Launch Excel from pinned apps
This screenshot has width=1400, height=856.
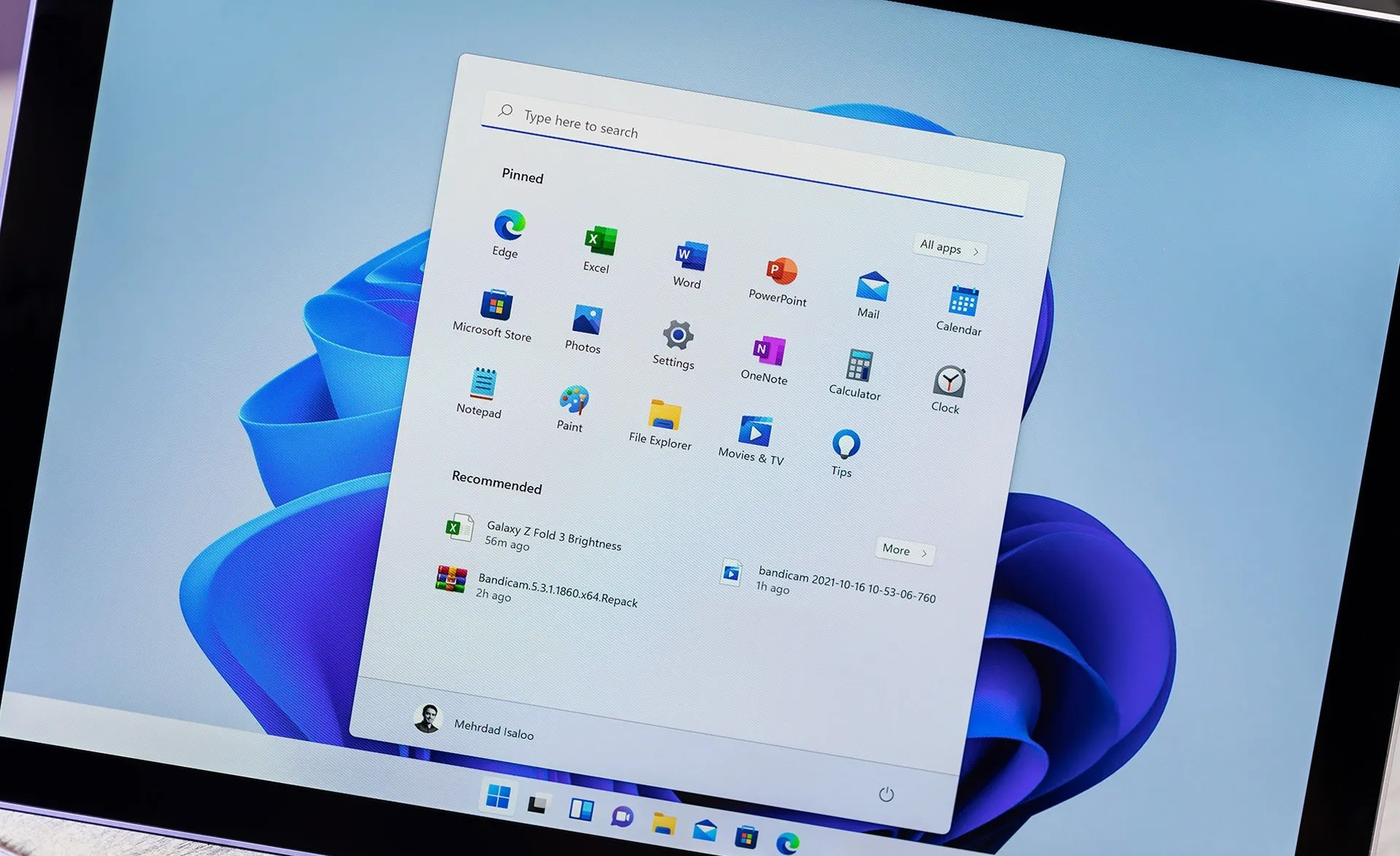pyautogui.click(x=599, y=241)
